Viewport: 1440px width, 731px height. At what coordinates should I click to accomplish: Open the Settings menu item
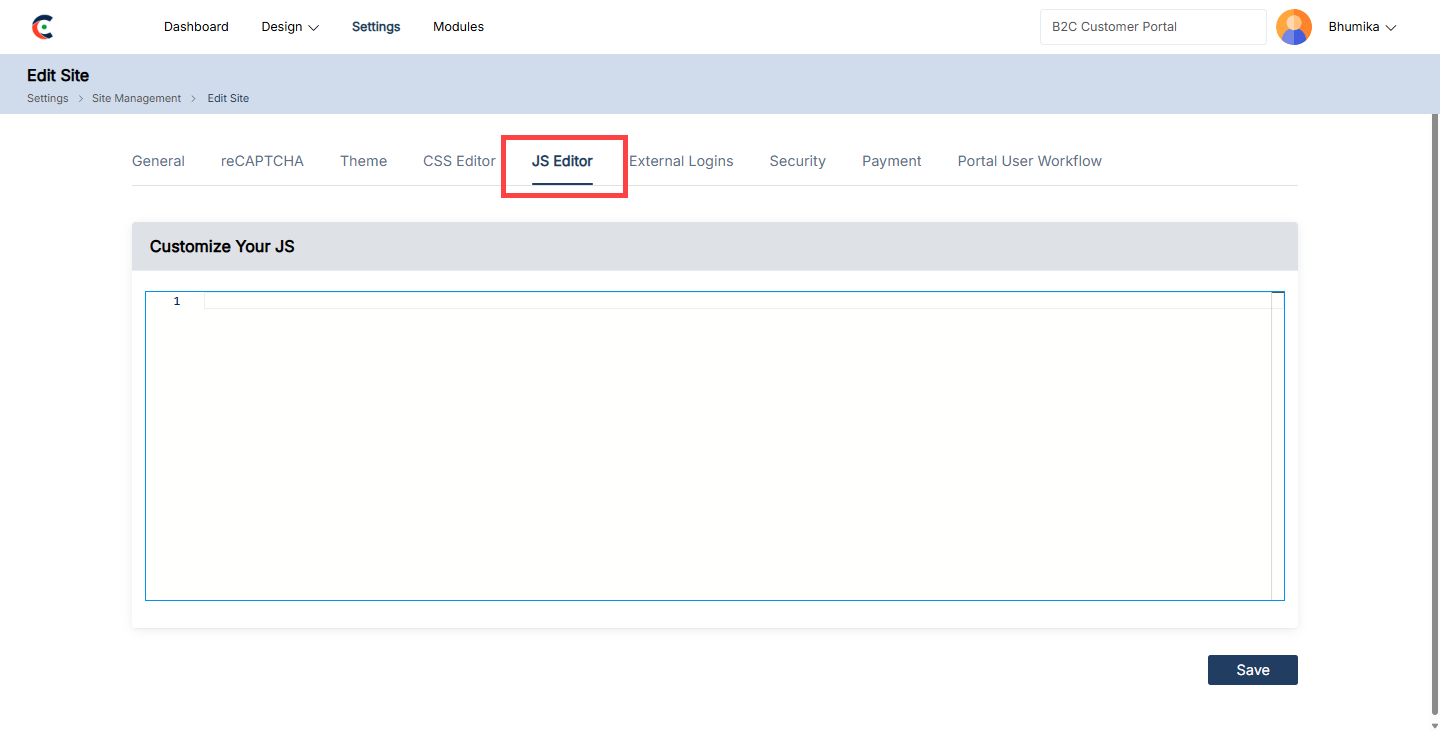coord(376,27)
